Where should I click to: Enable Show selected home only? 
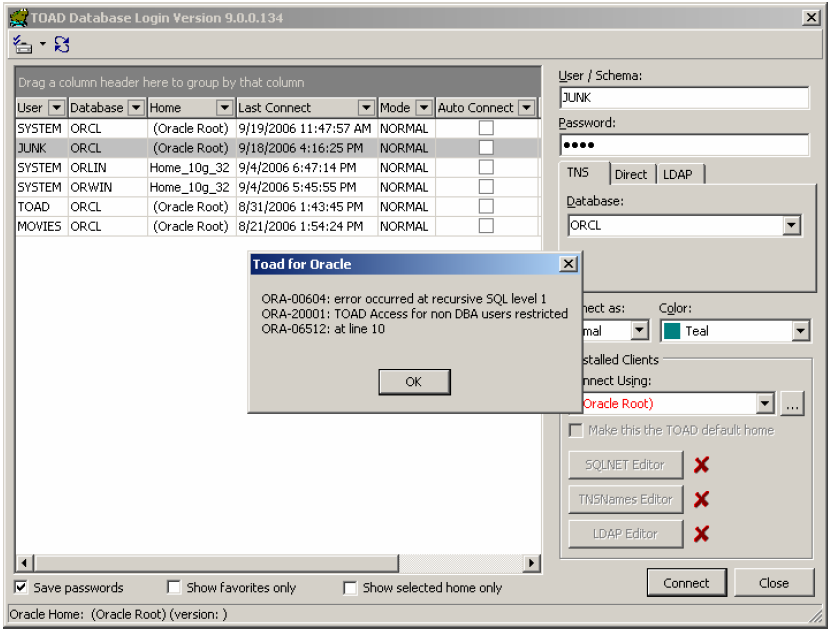click(x=350, y=588)
